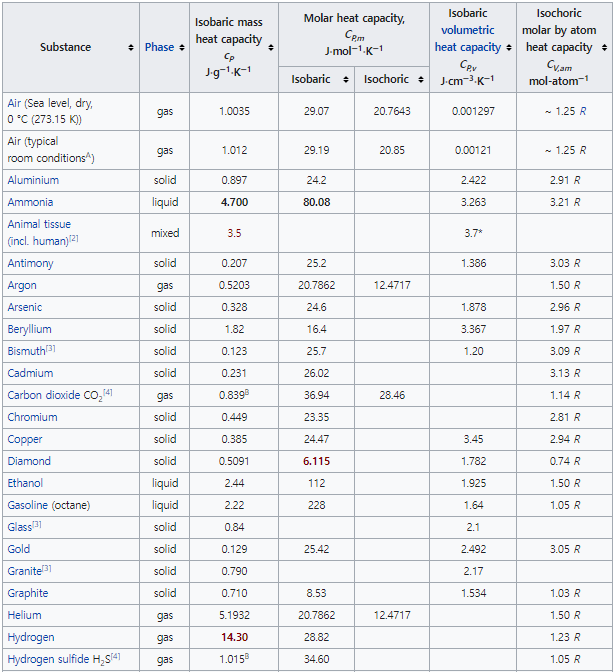The width and height of the screenshot is (615, 672).
Task: Open the Gasoline article link
Action: [x=27, y=505]
